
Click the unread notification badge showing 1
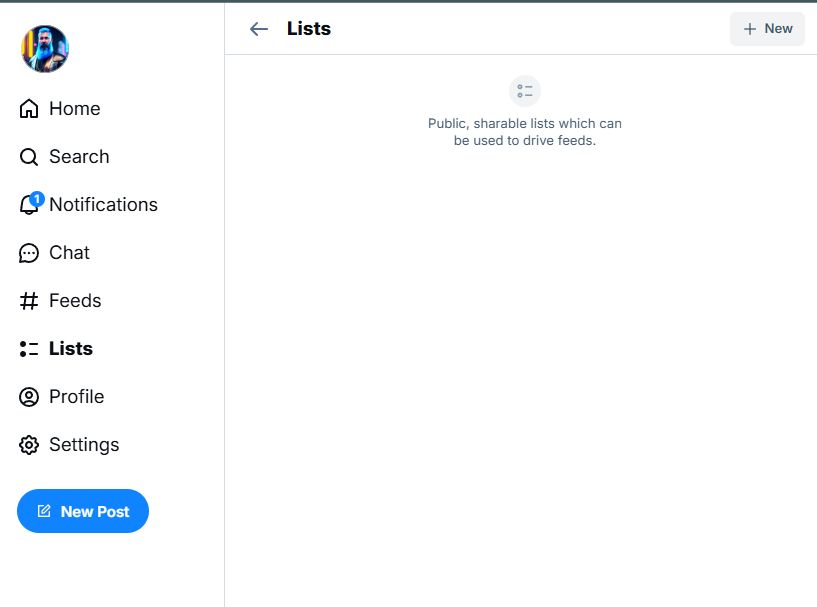pos(37,199)
